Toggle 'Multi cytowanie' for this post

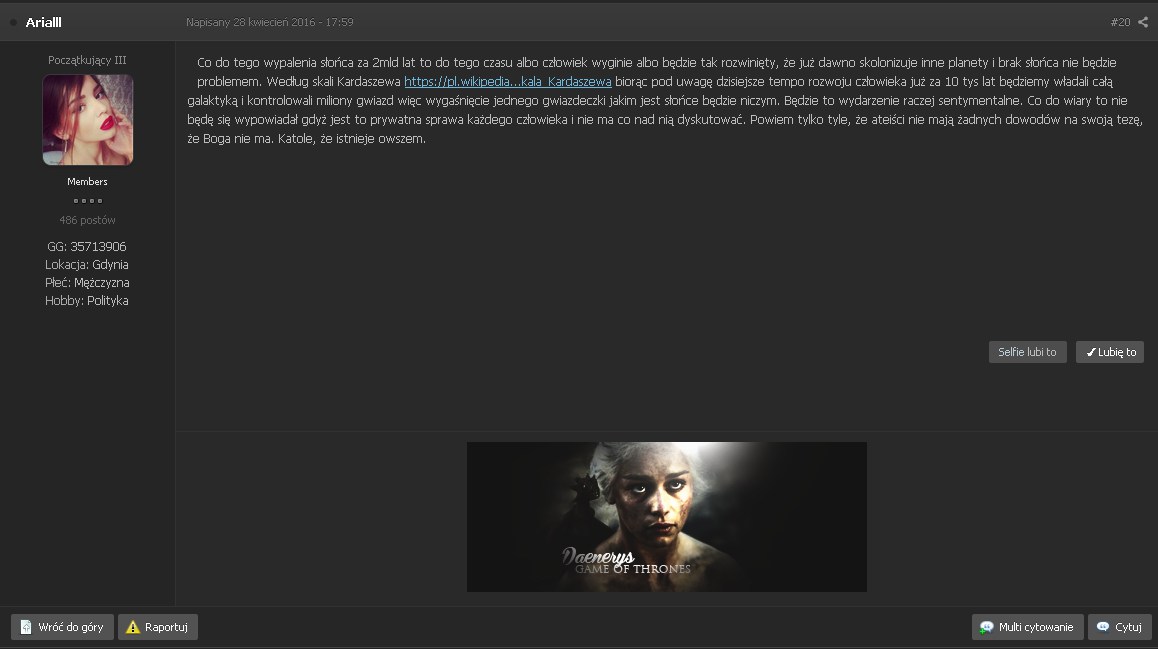point(1027,627)
